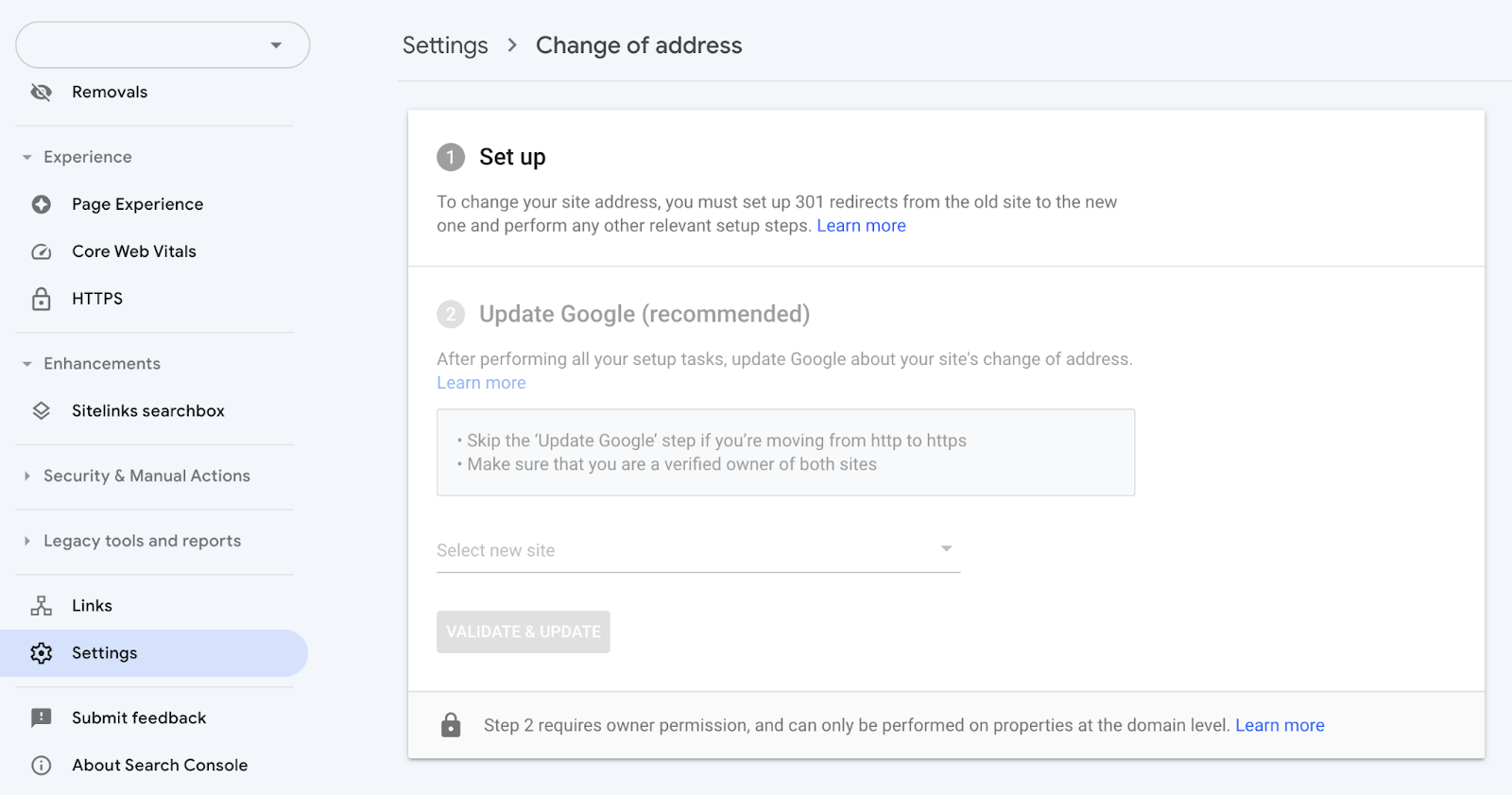Select the Settings entry in the sidebar
This screenshot has width=1512, height=795.
[x=104, y=652]
